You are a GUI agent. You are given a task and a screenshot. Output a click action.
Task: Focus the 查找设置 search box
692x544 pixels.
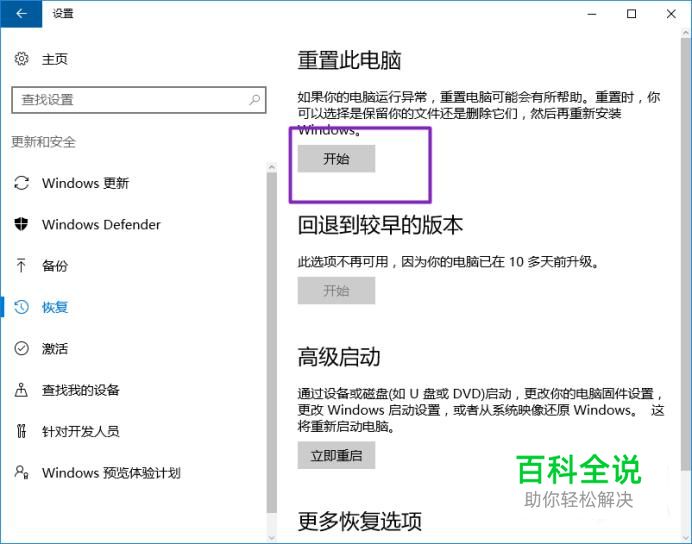click(x=139, y=100)
